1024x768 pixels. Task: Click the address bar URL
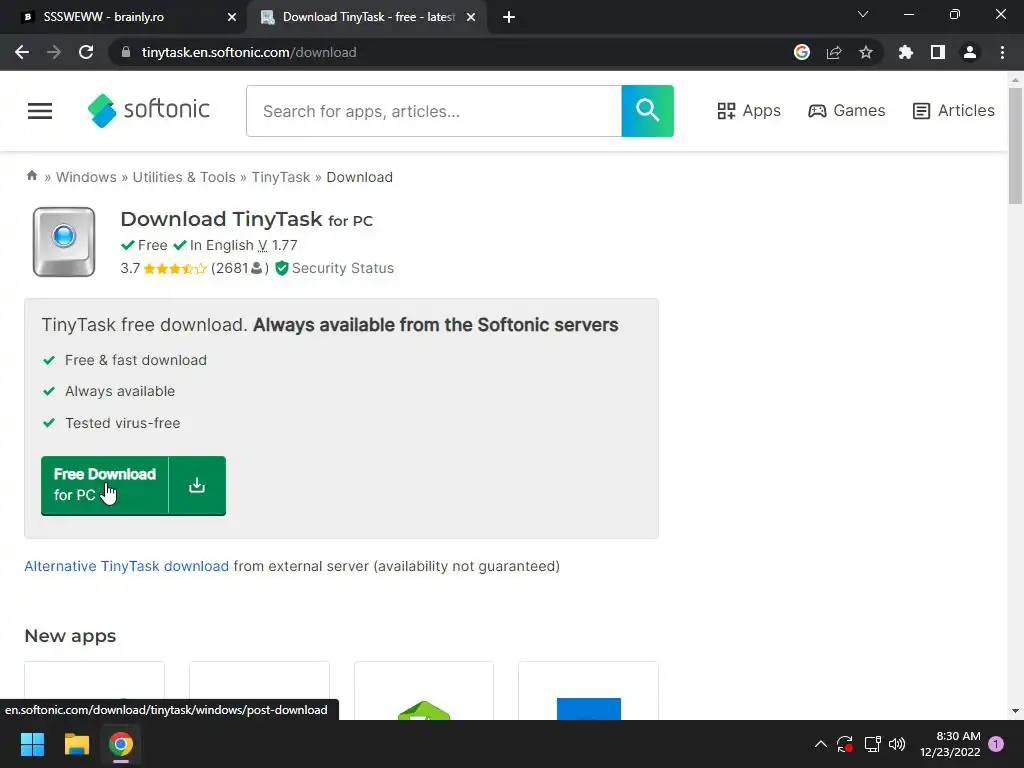[249, 52]
